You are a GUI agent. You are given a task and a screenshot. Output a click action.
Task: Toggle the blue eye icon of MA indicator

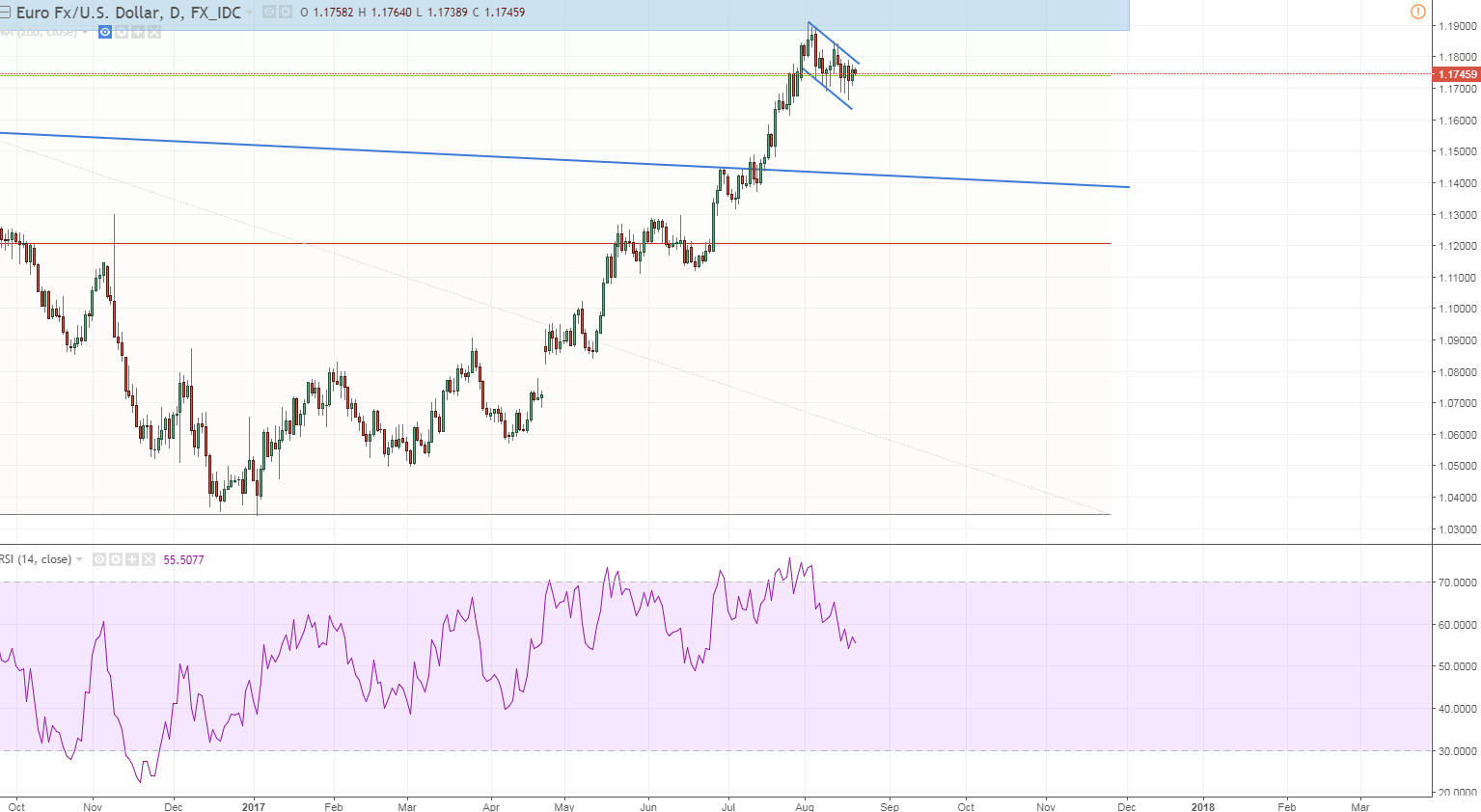105,32
